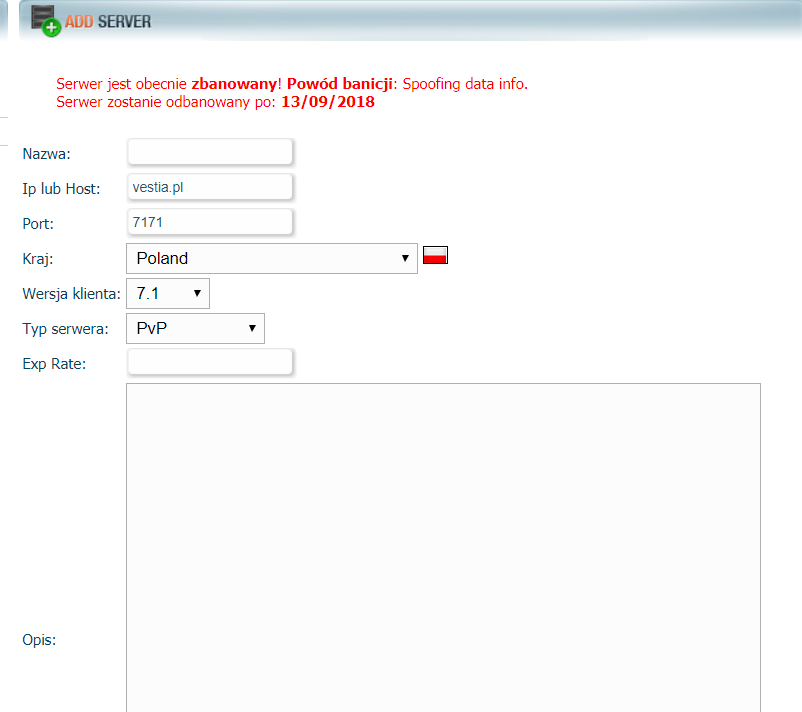Click the Opis label

point(39,640)
